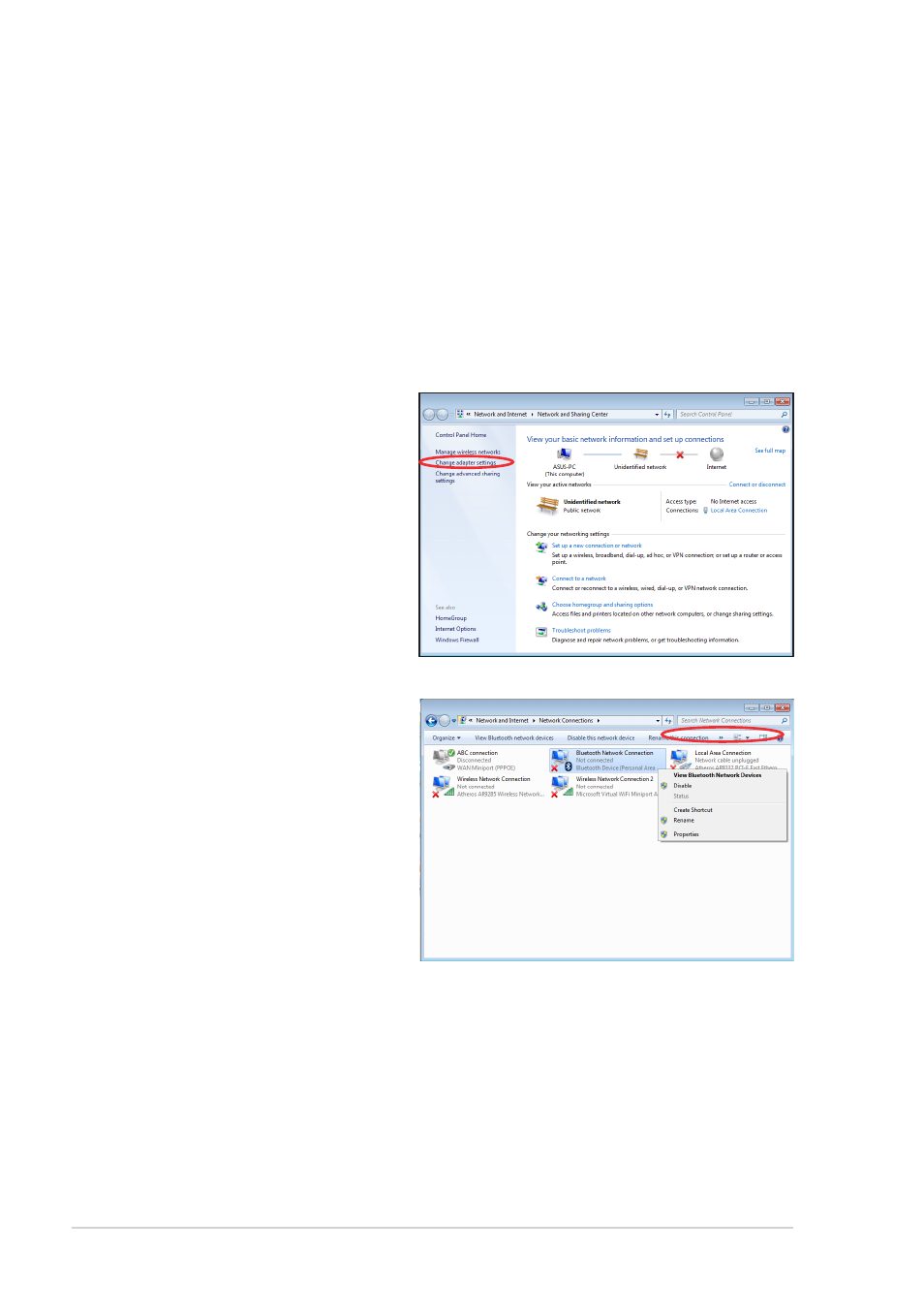Choose View Bluetooth Network Devices from context menu
This screenshot has width=924, height=1314.
tap(718, 775)
